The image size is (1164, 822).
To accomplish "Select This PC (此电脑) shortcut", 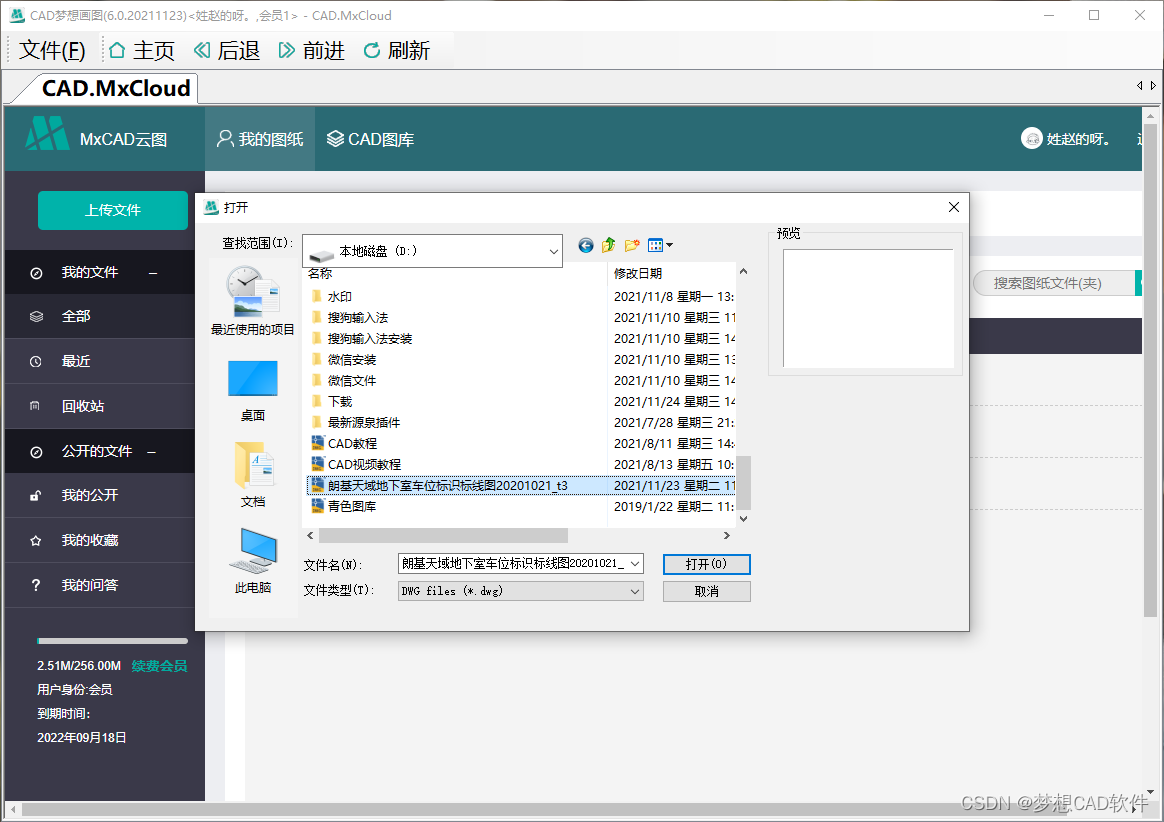I will 252,561.
